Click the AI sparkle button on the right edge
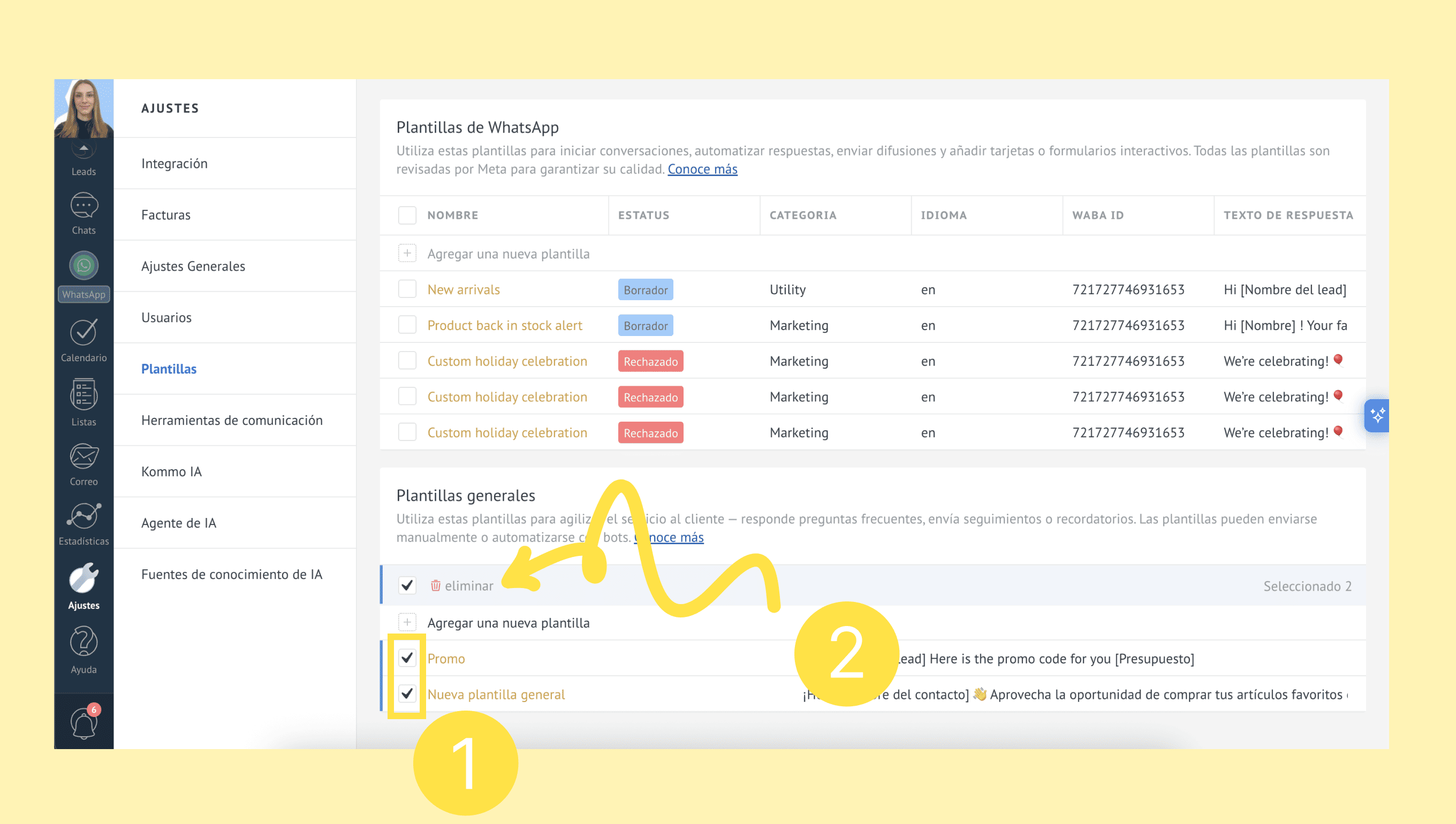Viewport: 1456px width, 824px height. click(1377, 415)
